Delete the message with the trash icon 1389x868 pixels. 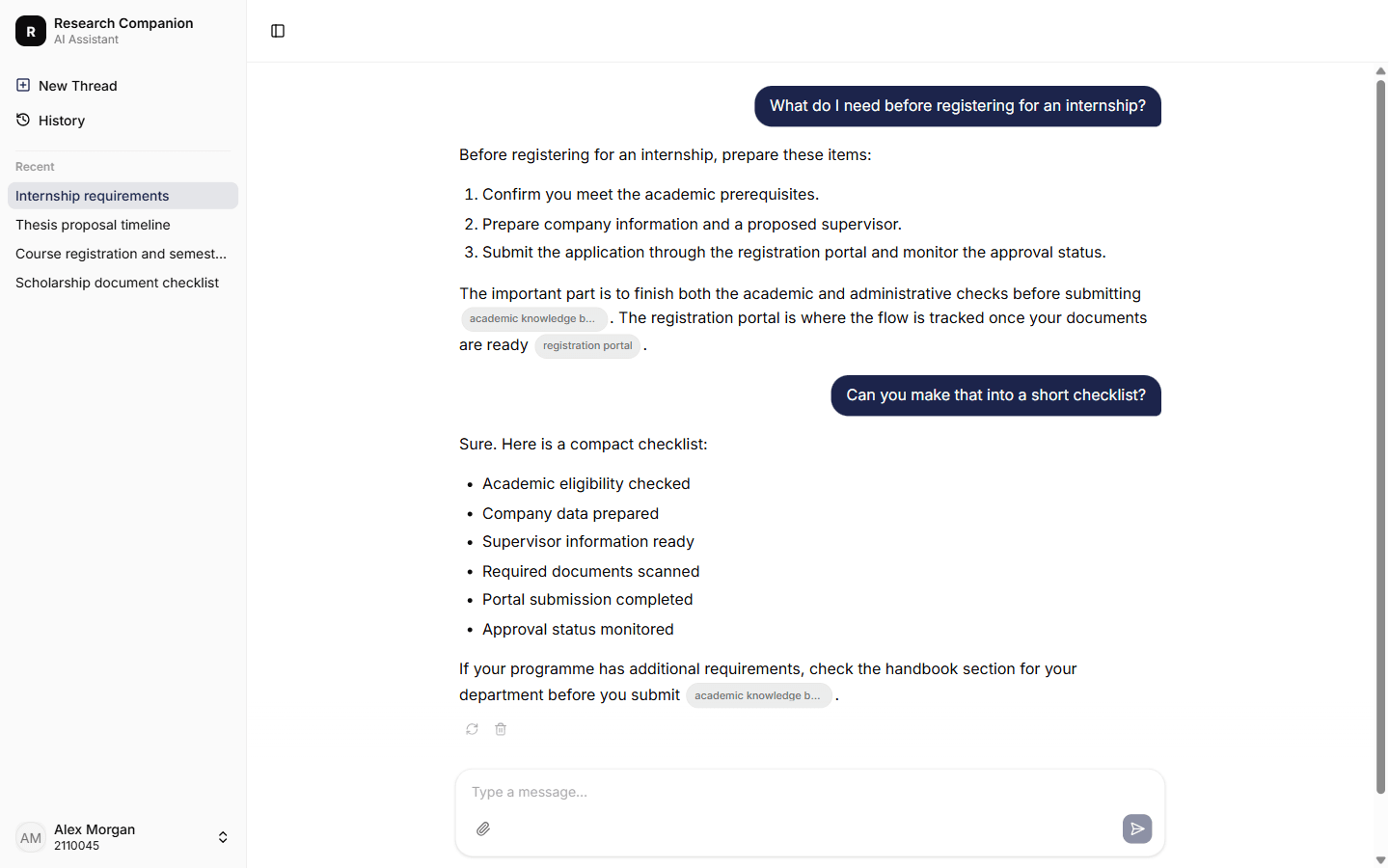[x=501, y=729]
